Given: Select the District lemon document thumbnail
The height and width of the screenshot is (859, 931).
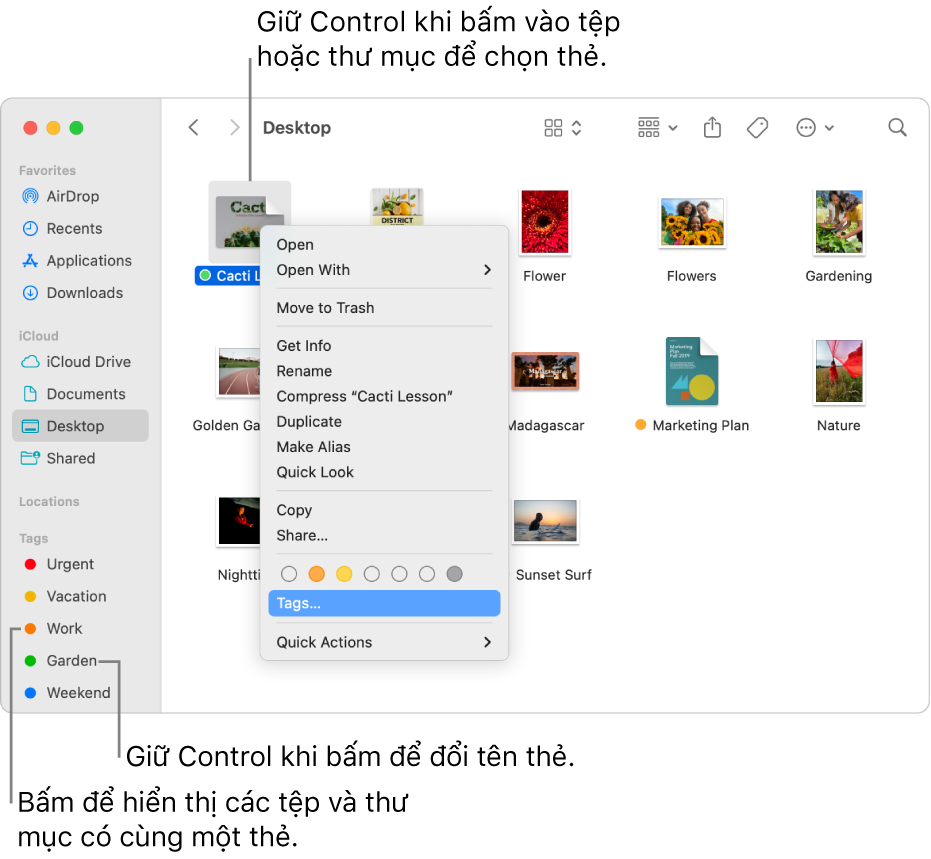Looking at the screenshot, I should coord(397,207).
